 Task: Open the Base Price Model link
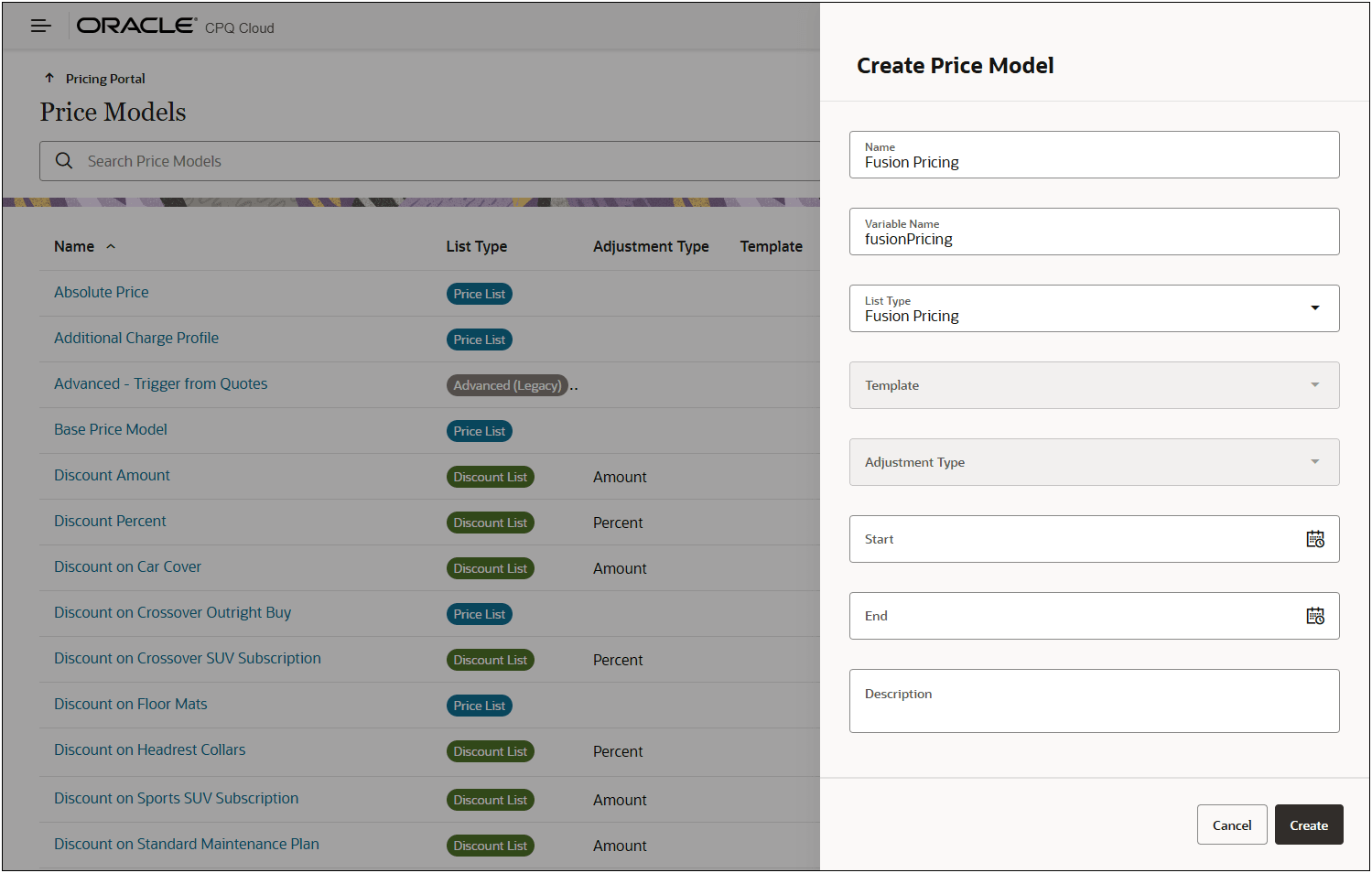[x=110, y=428]
